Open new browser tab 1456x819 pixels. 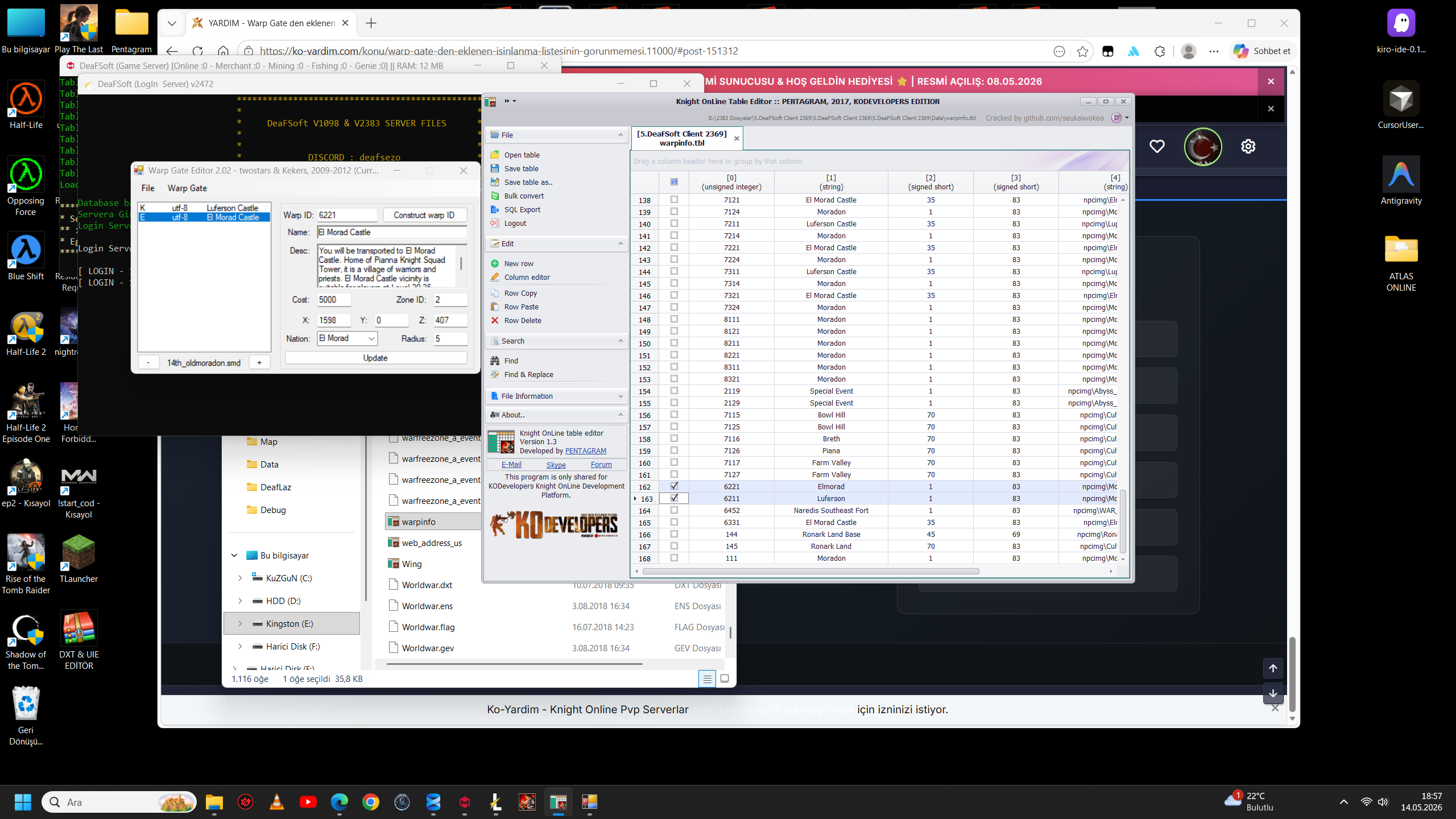click(x=371, y=23)
